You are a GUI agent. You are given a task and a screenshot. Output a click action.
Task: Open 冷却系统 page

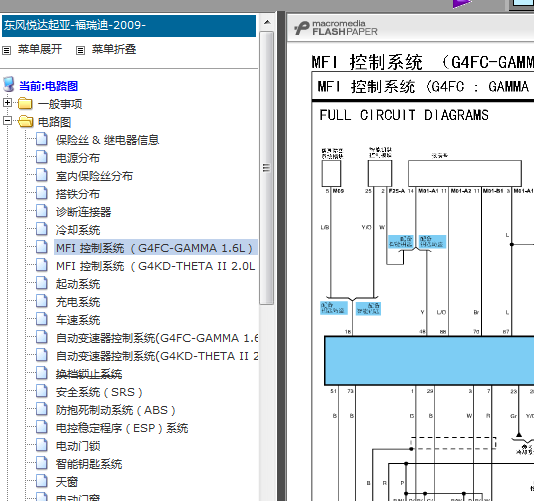pos(78,230)
